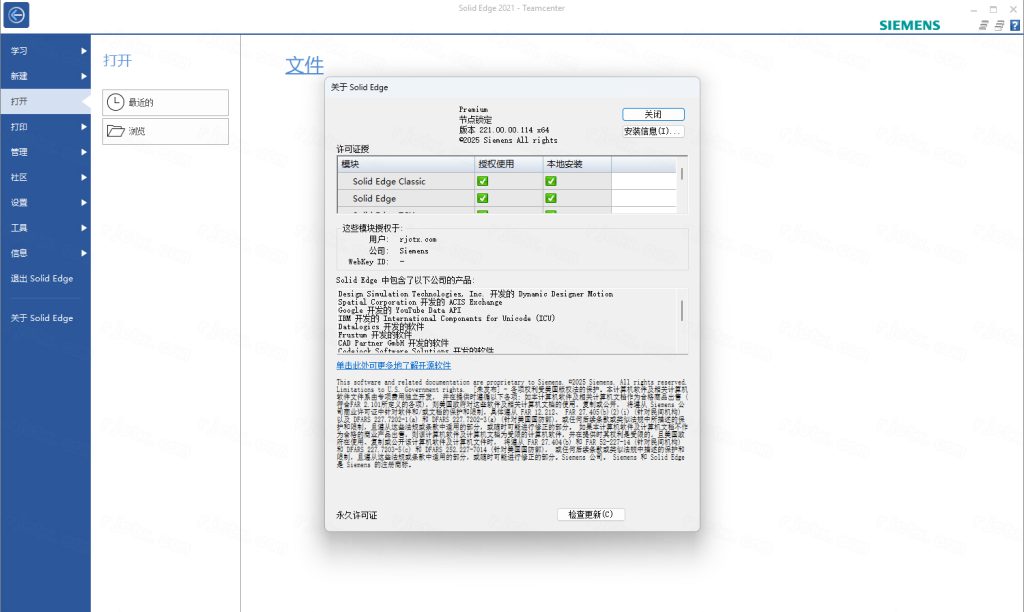Click the 检查更新(C) update check button

pyautogui.click(x=590, y=514)
